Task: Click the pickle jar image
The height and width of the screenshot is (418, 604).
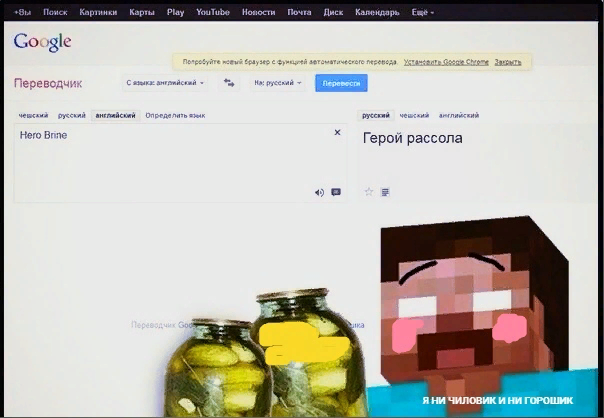Action: (266, 354)
